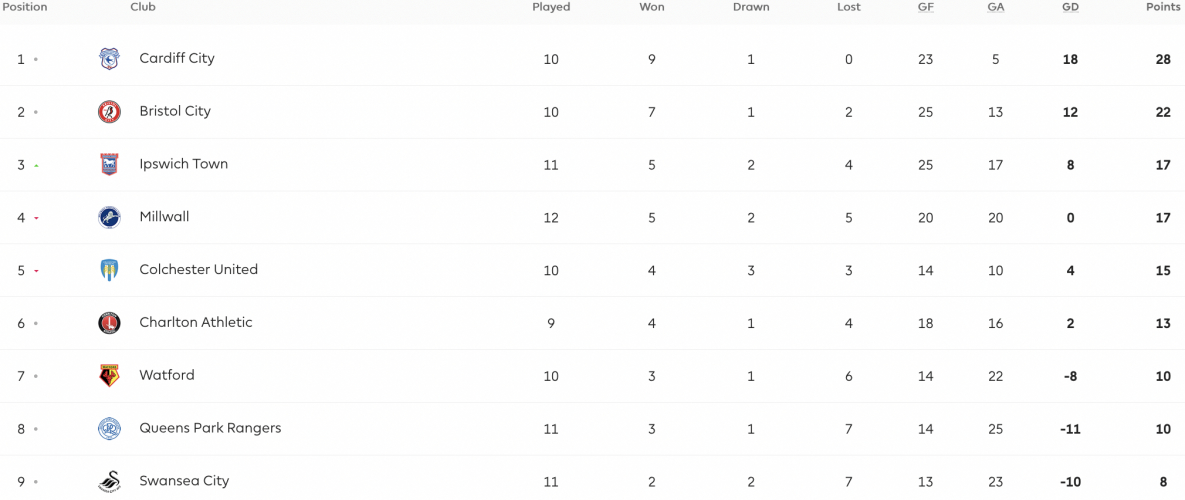This screenshot has height=500, width=1185.
Task: Click the Swansea City club crest
Action: click(x=110, y=482)
